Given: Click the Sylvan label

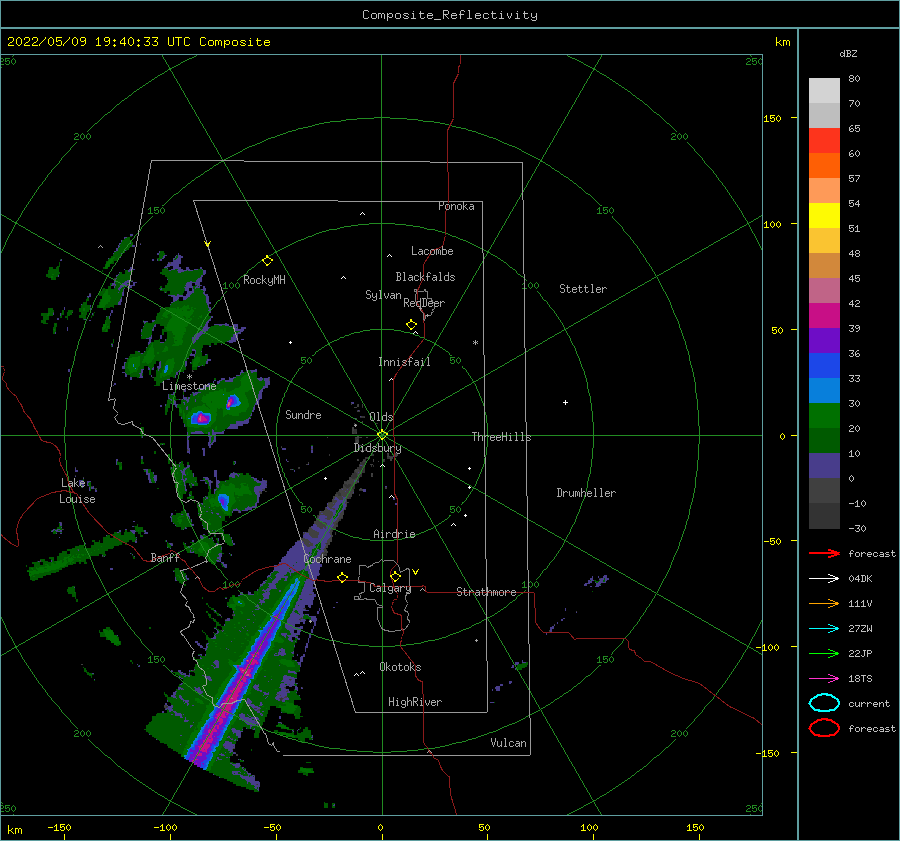Looking at the screenshot, I should click(383, 295).
